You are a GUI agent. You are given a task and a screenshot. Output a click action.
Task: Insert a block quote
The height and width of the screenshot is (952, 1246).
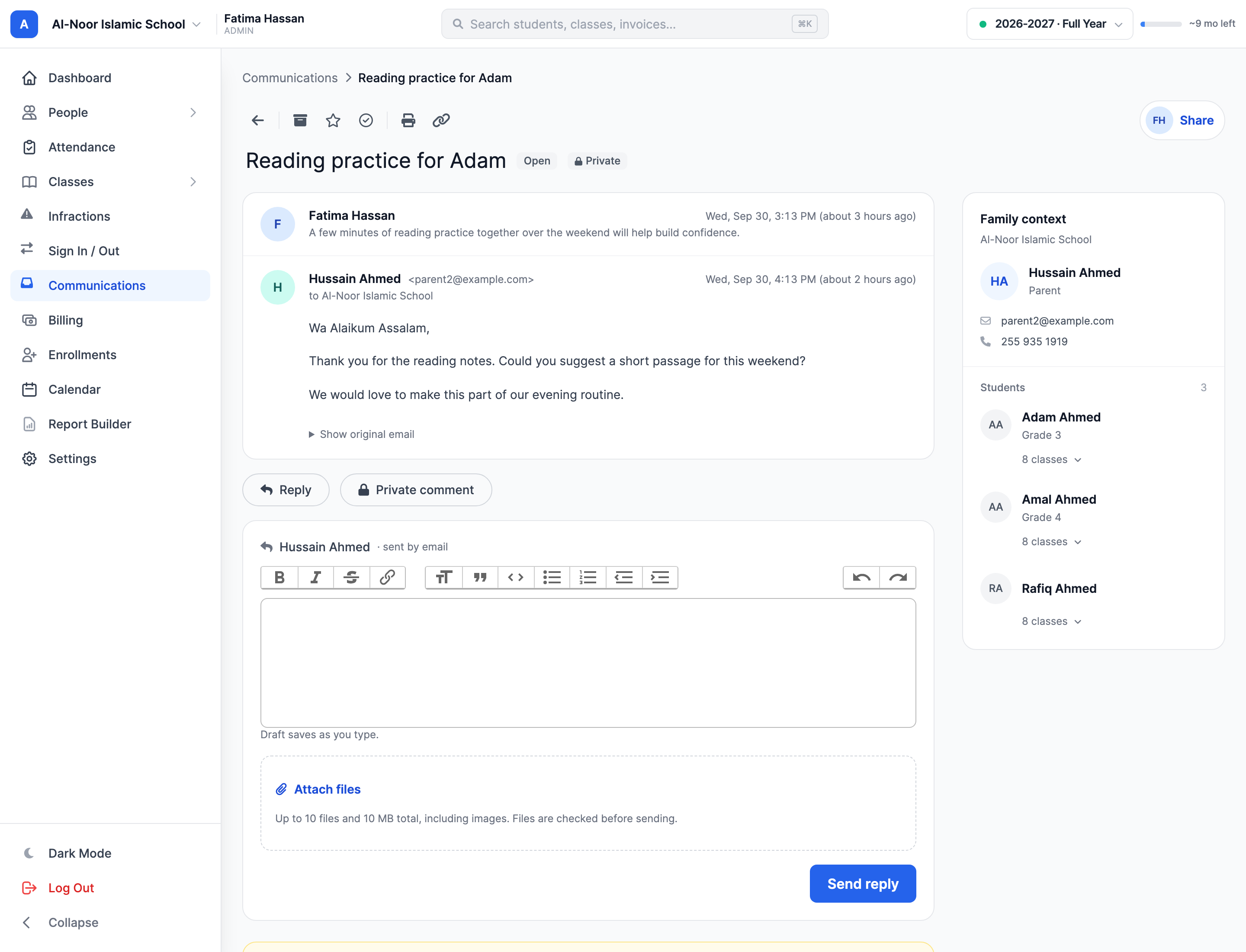(480, 577)
